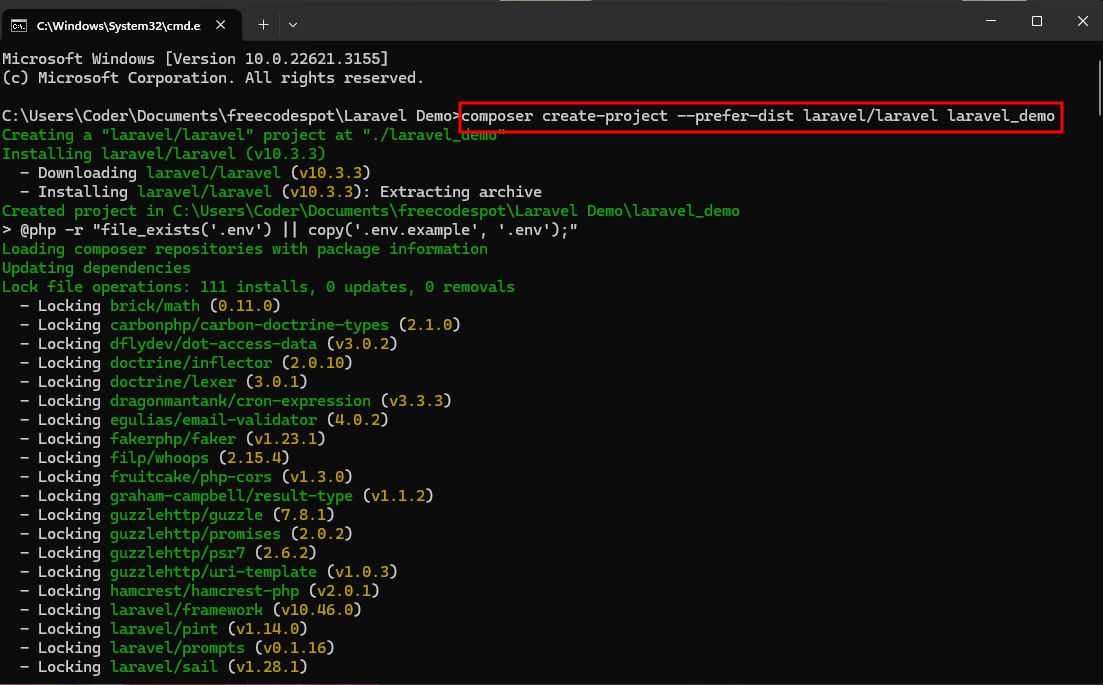Click the Microsoft Windows version text
This screenshot has height=685, width=1103.
(x=195, y=59)
